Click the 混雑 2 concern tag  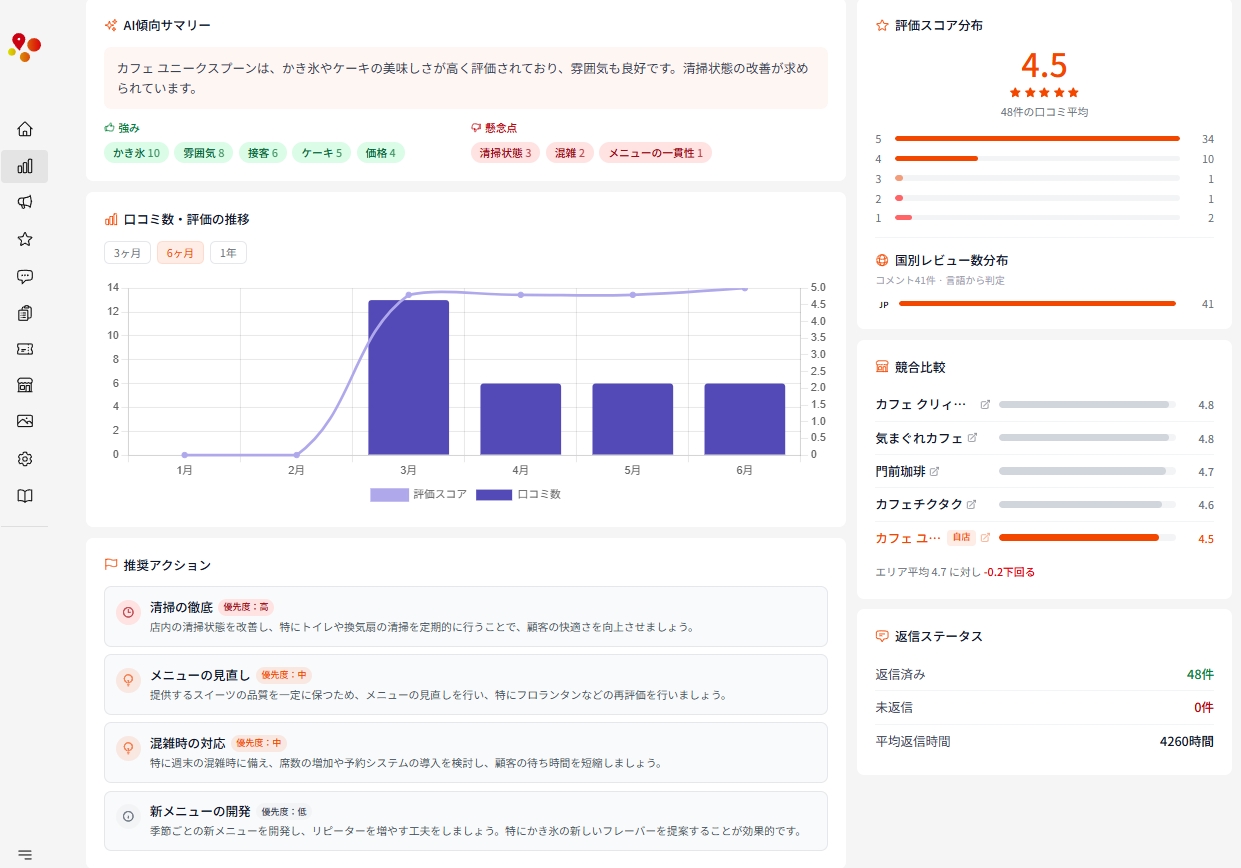coord(570,153)
